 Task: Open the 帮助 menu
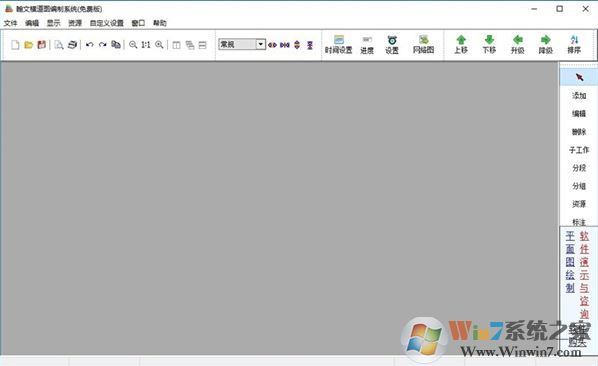(x=160, y=23)
